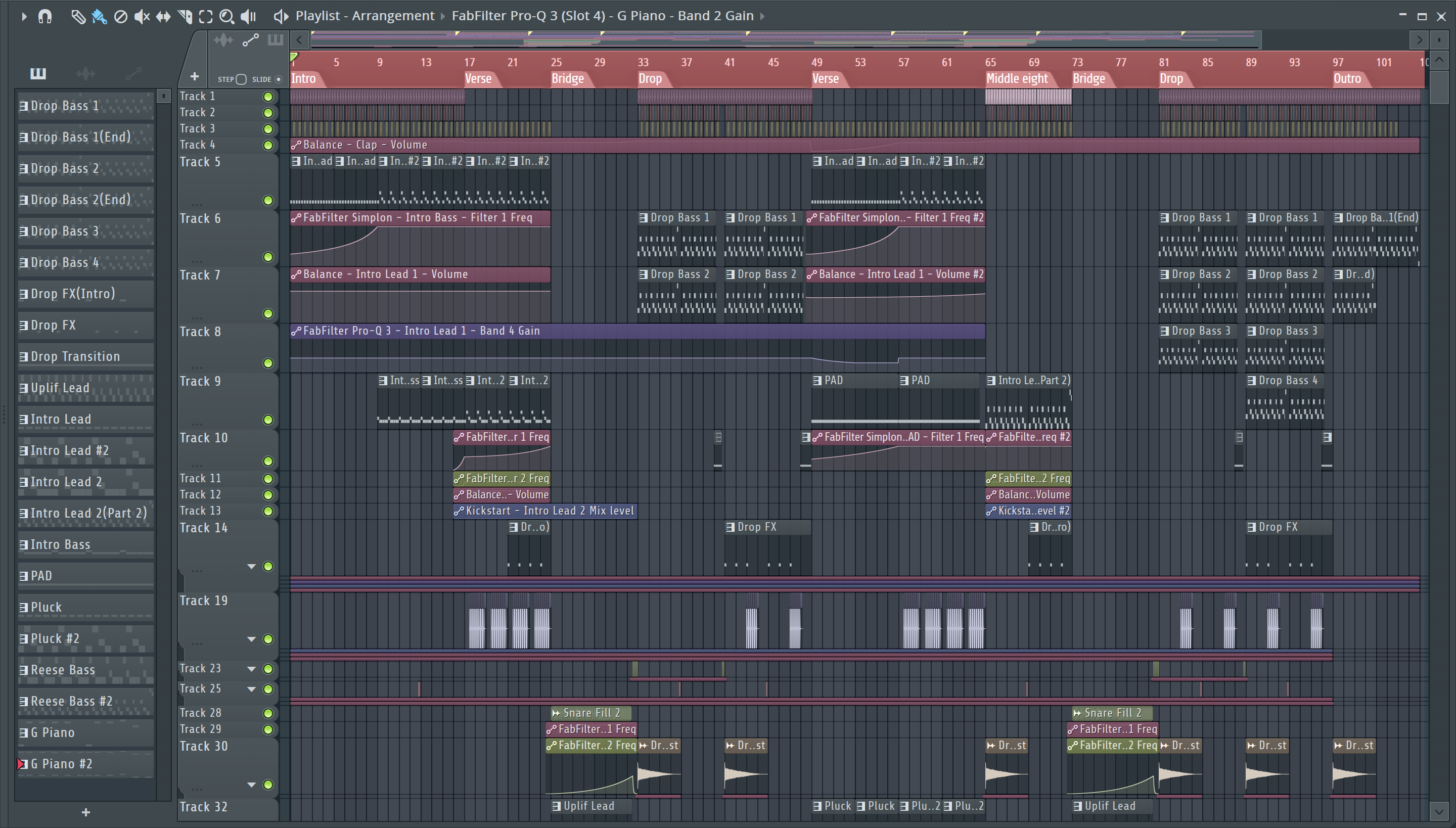
Task: Select the Playback speaker tool
Action: coord(249,17)
